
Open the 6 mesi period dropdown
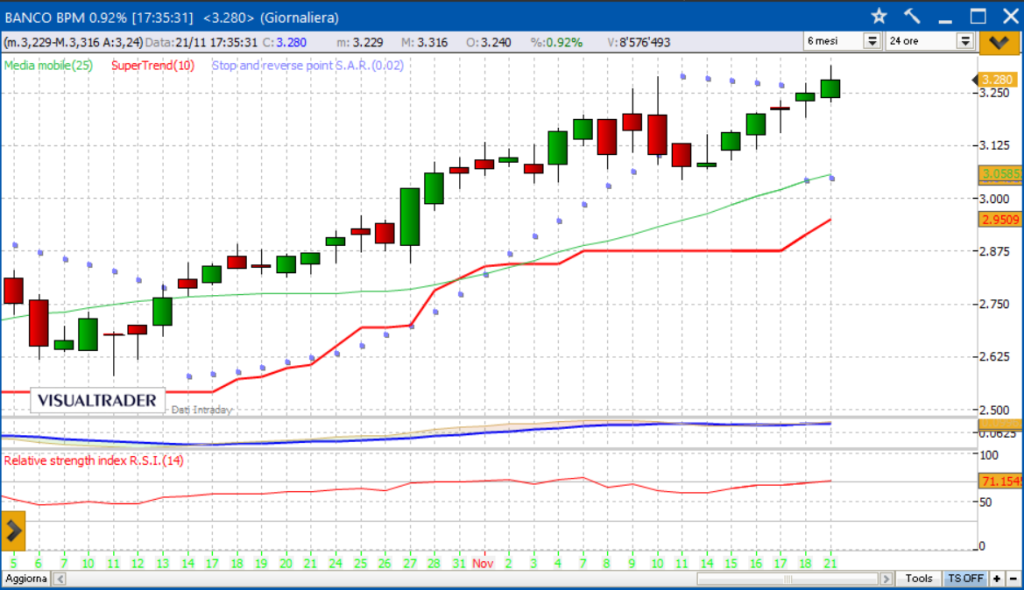pos(842,41)
